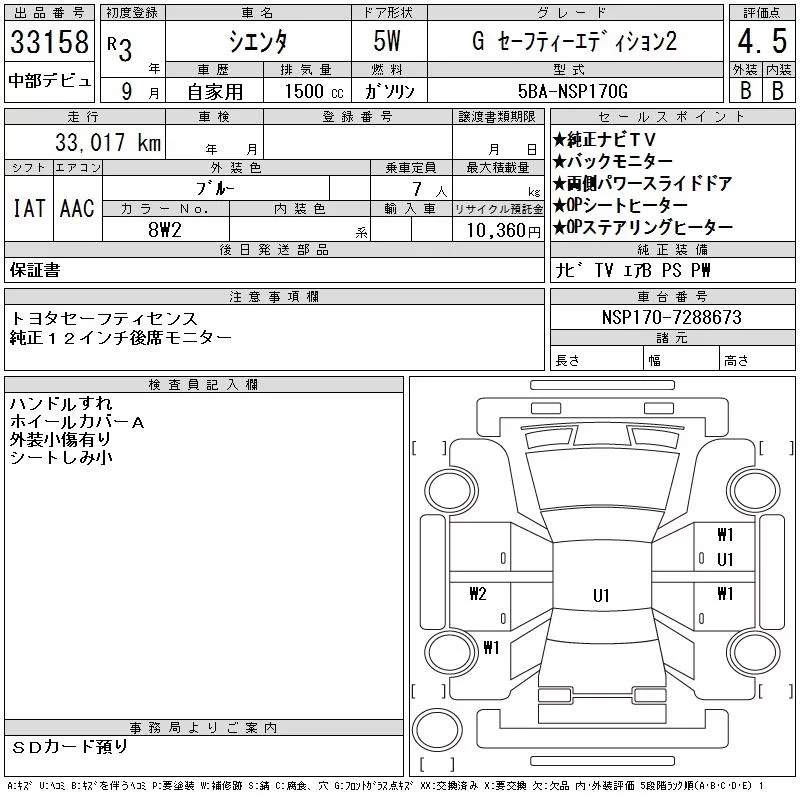Click the 保証書 entry in later-shipped parts
The image size is (800, 800).
[35, 270]
